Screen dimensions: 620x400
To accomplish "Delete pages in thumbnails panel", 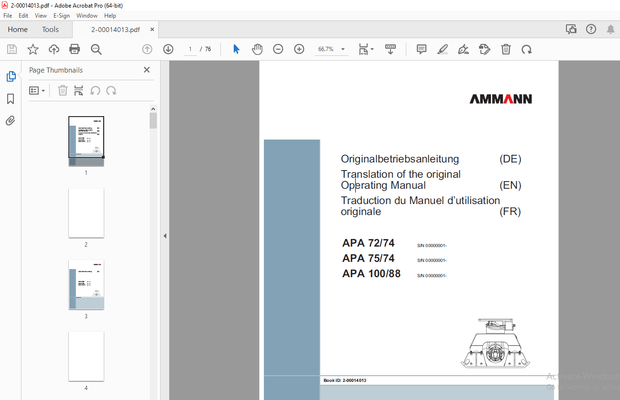I will click(62, 91).
